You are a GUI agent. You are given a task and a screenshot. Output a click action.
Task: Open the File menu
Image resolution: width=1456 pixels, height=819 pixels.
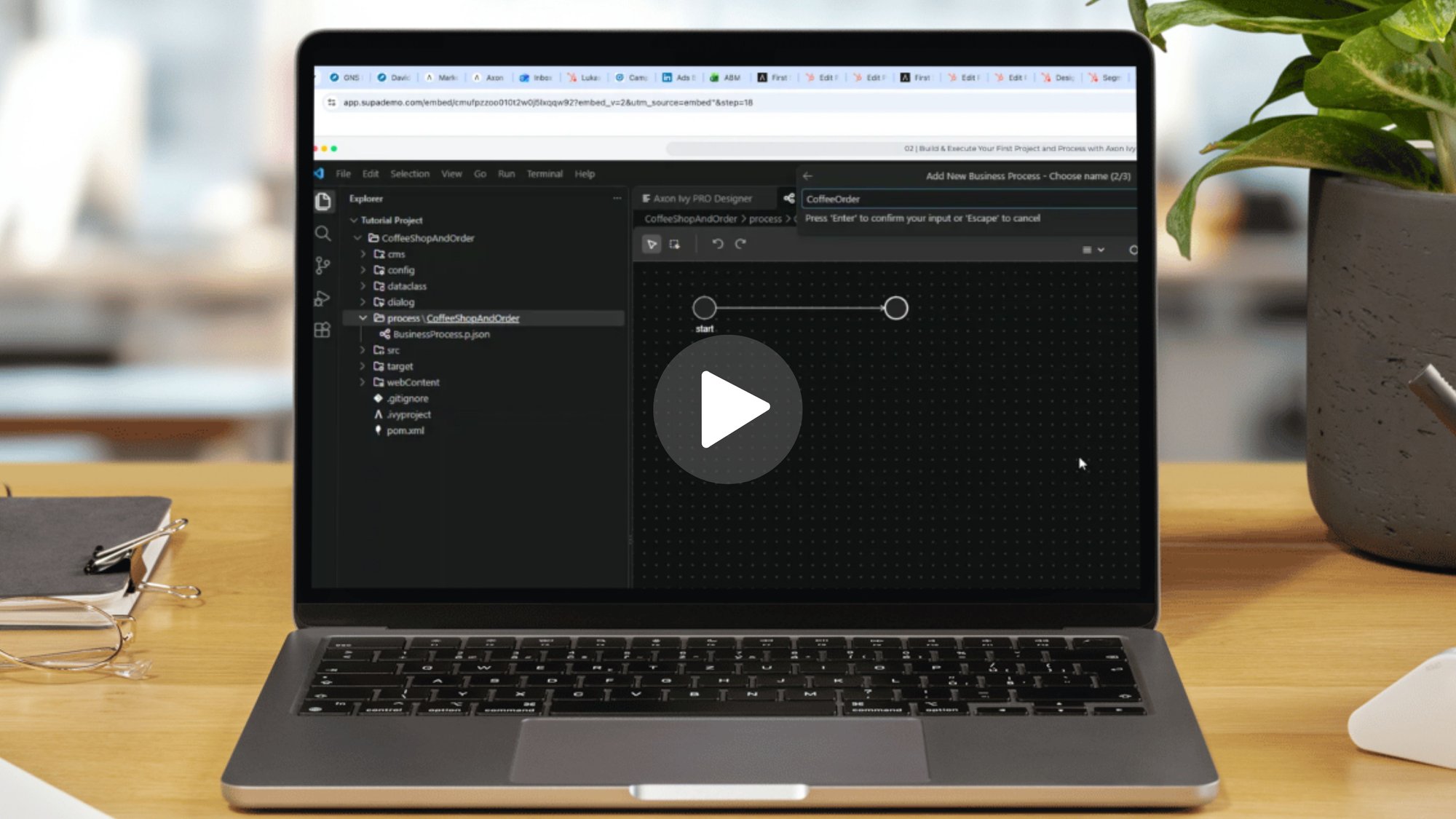343,174
